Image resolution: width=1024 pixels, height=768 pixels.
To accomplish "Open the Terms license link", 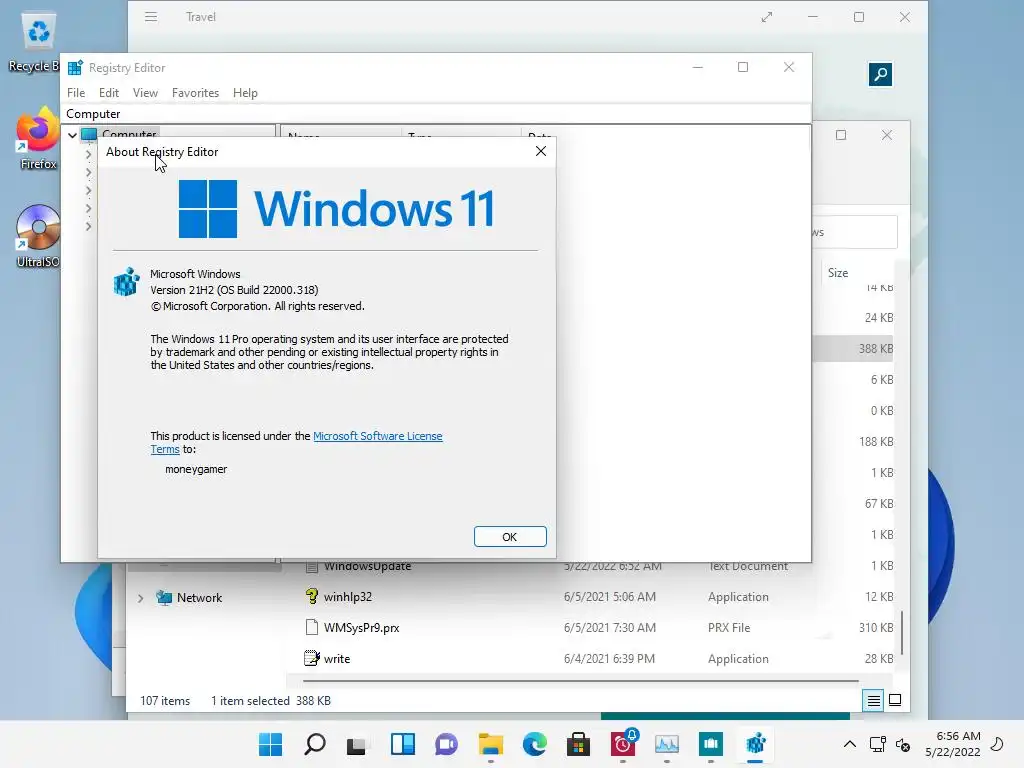I will pyautogui.click(x=165, y=449).
